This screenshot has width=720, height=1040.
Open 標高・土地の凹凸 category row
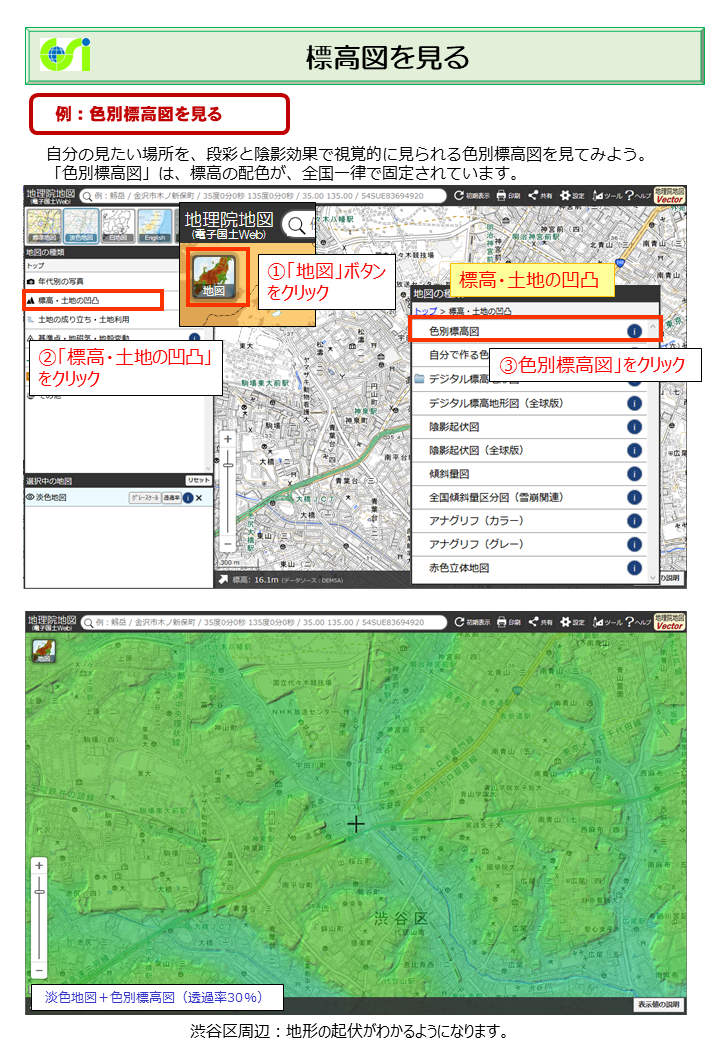(x=93, y=300)
